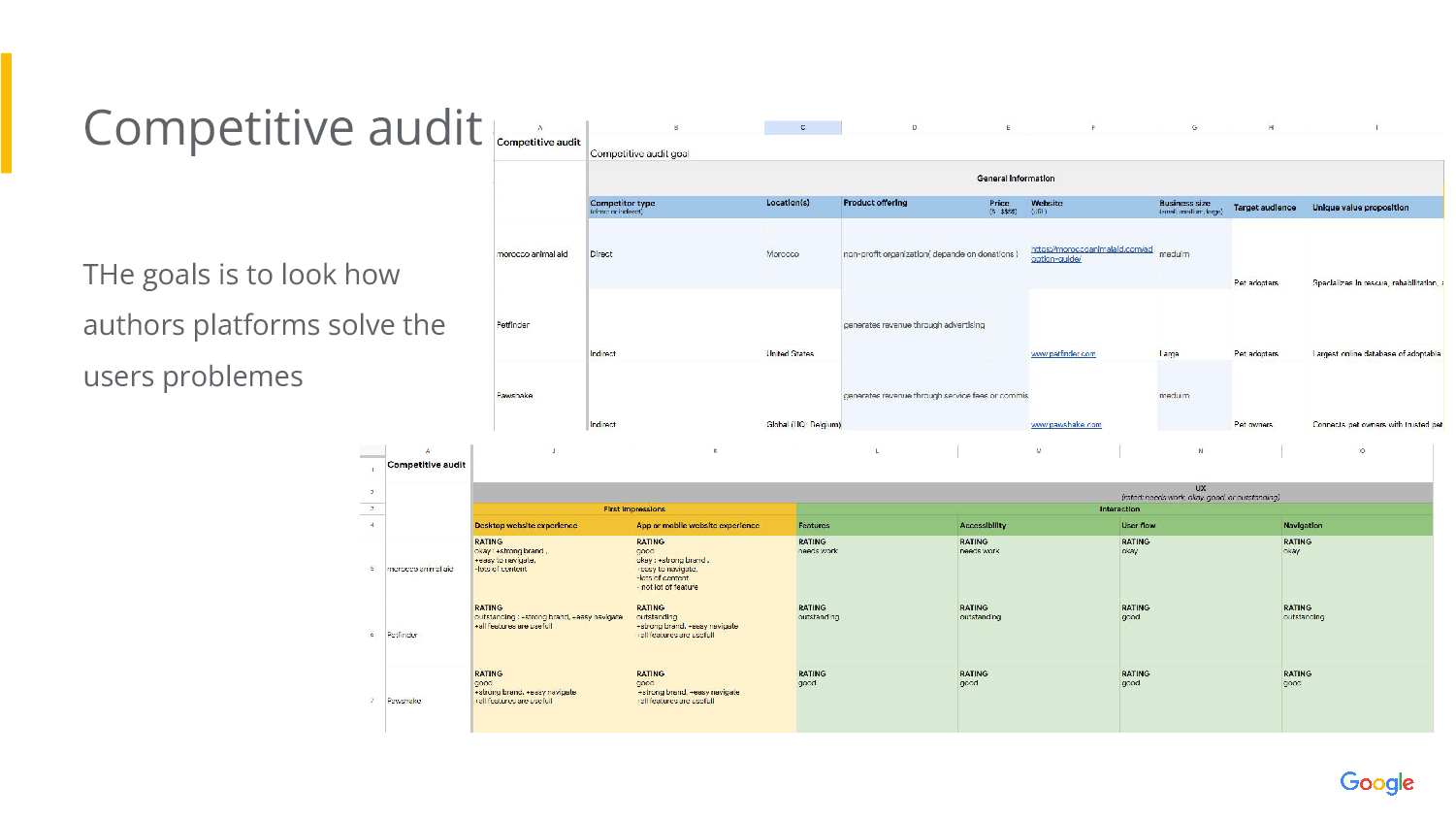Screen dimensions: 1456x820
Task: Click the Navigation column header
Action: 1303,526
